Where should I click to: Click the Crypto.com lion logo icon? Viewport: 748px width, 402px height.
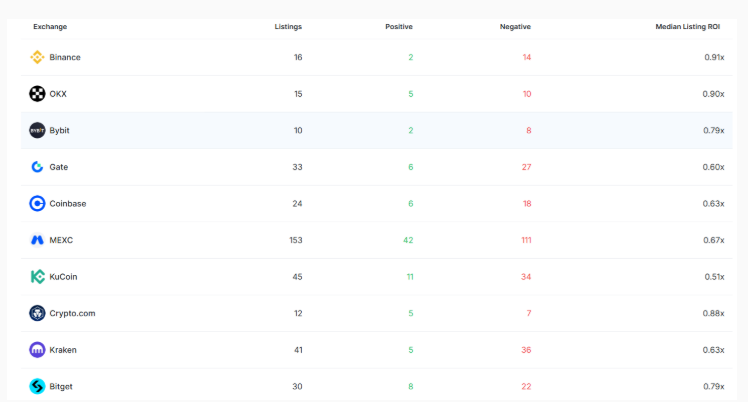[37, 313]
